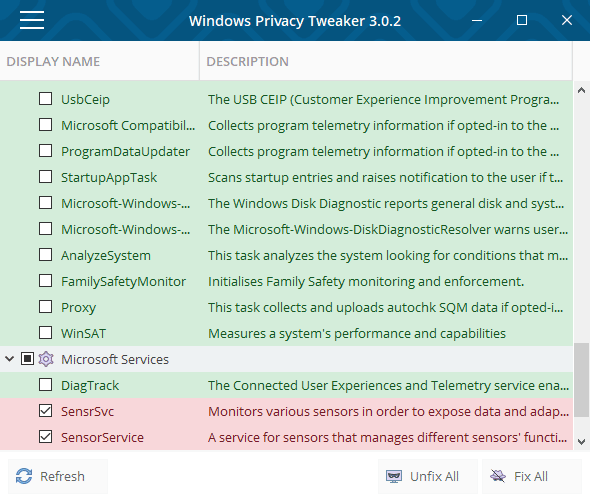Check the Proxy checkbox

tap(46, 307)
